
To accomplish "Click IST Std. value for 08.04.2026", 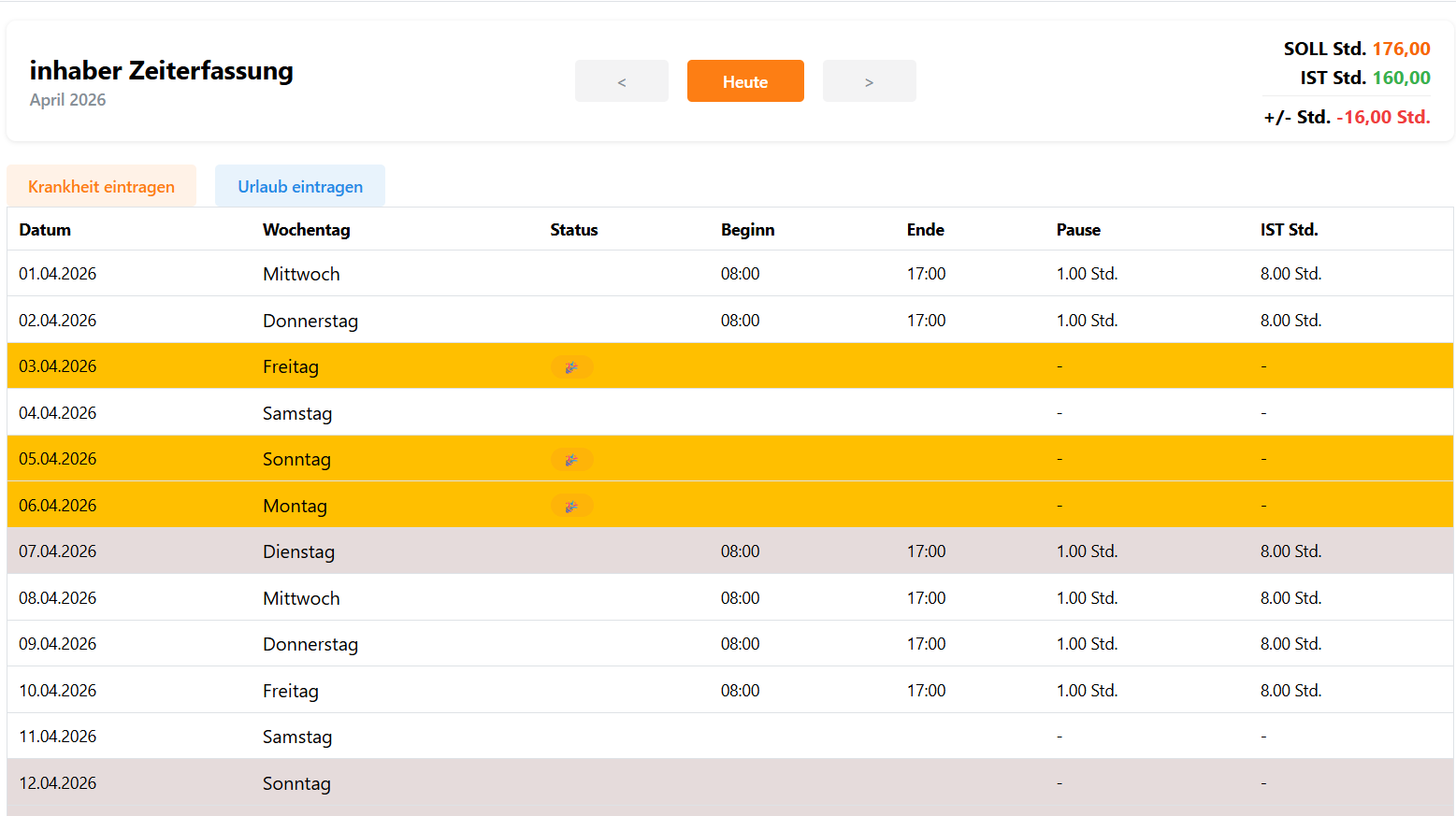I will pos(1290,598).
